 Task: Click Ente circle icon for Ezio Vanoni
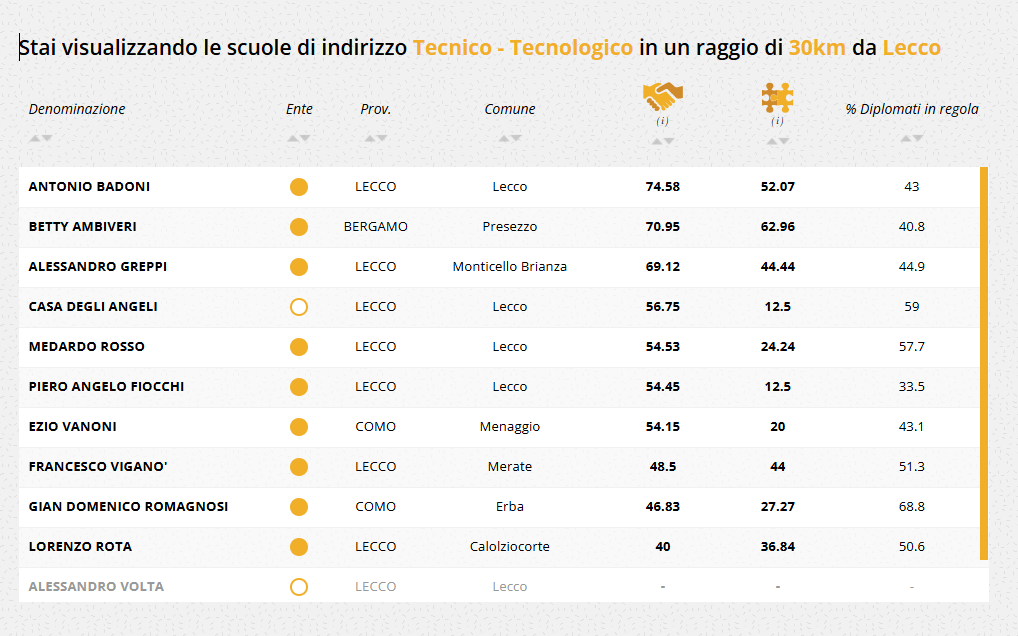coord(298,427)
